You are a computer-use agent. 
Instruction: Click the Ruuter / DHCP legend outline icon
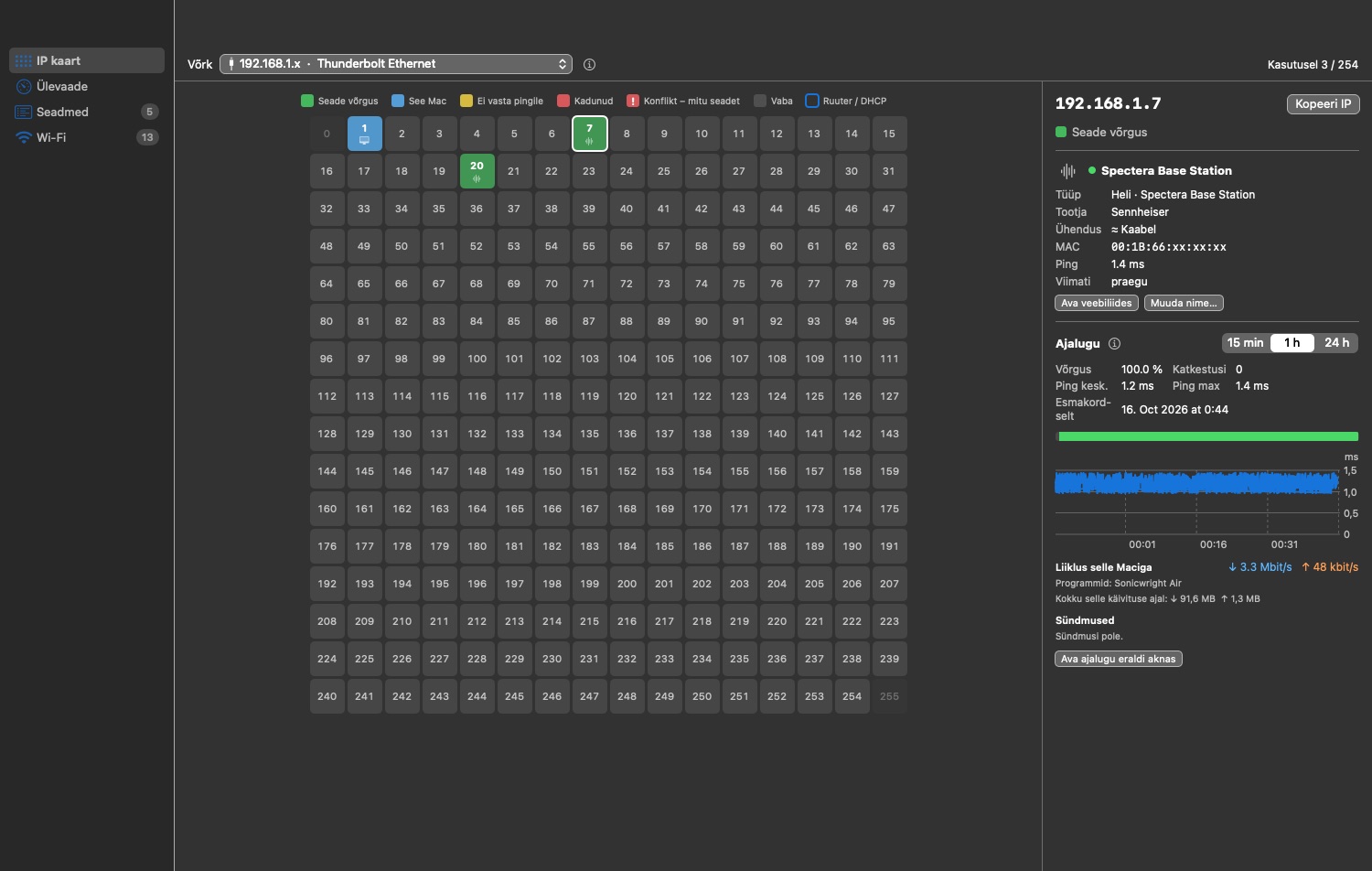coord(811,101)
